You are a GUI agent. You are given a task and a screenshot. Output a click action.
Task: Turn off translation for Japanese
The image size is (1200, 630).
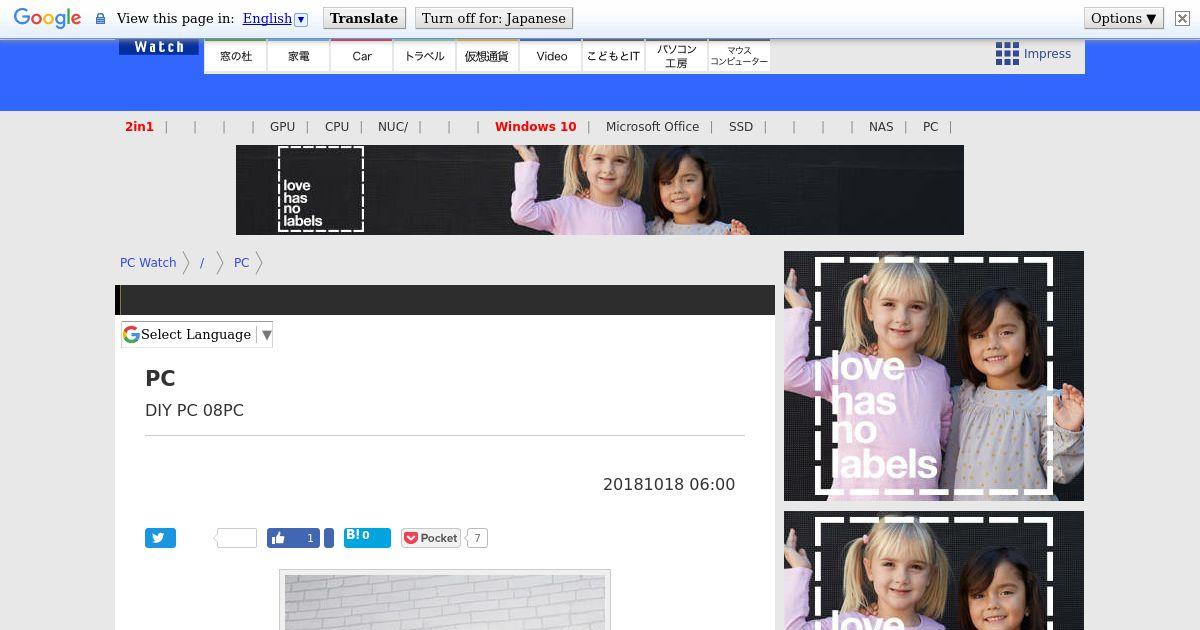[x=494, y=18]
